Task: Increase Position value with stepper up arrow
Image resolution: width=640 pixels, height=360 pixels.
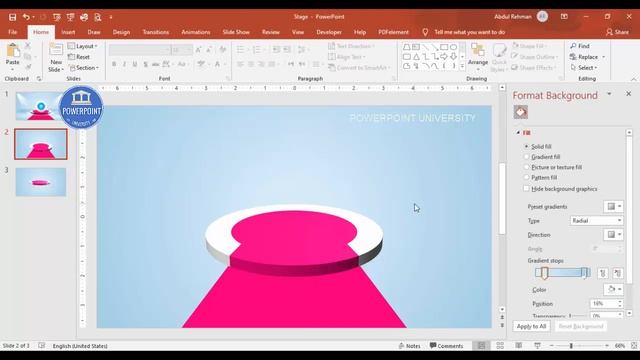Action: [620, 302]
